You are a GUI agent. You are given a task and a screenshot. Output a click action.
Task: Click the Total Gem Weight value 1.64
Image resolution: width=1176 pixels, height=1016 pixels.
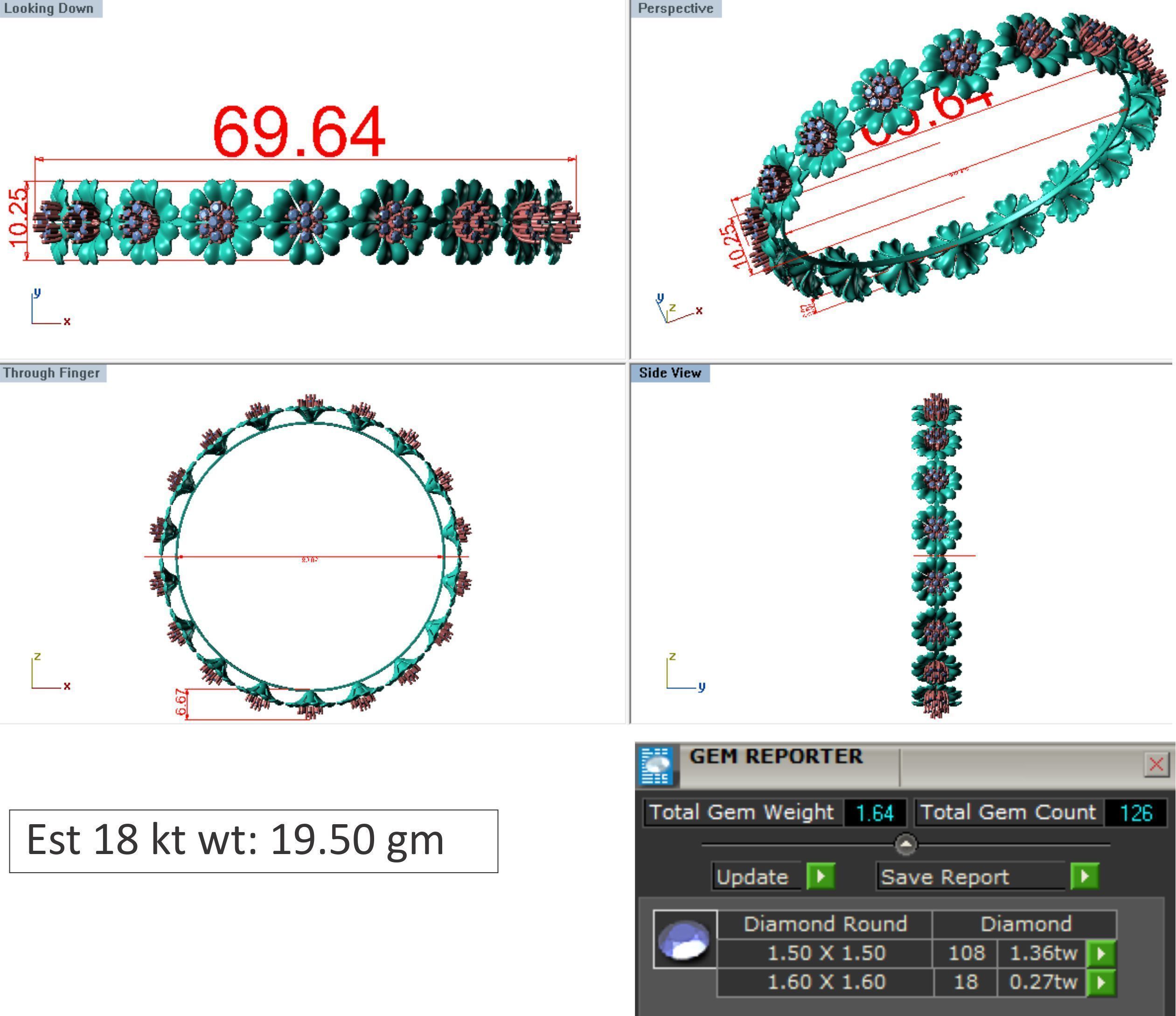coord(875,813)
